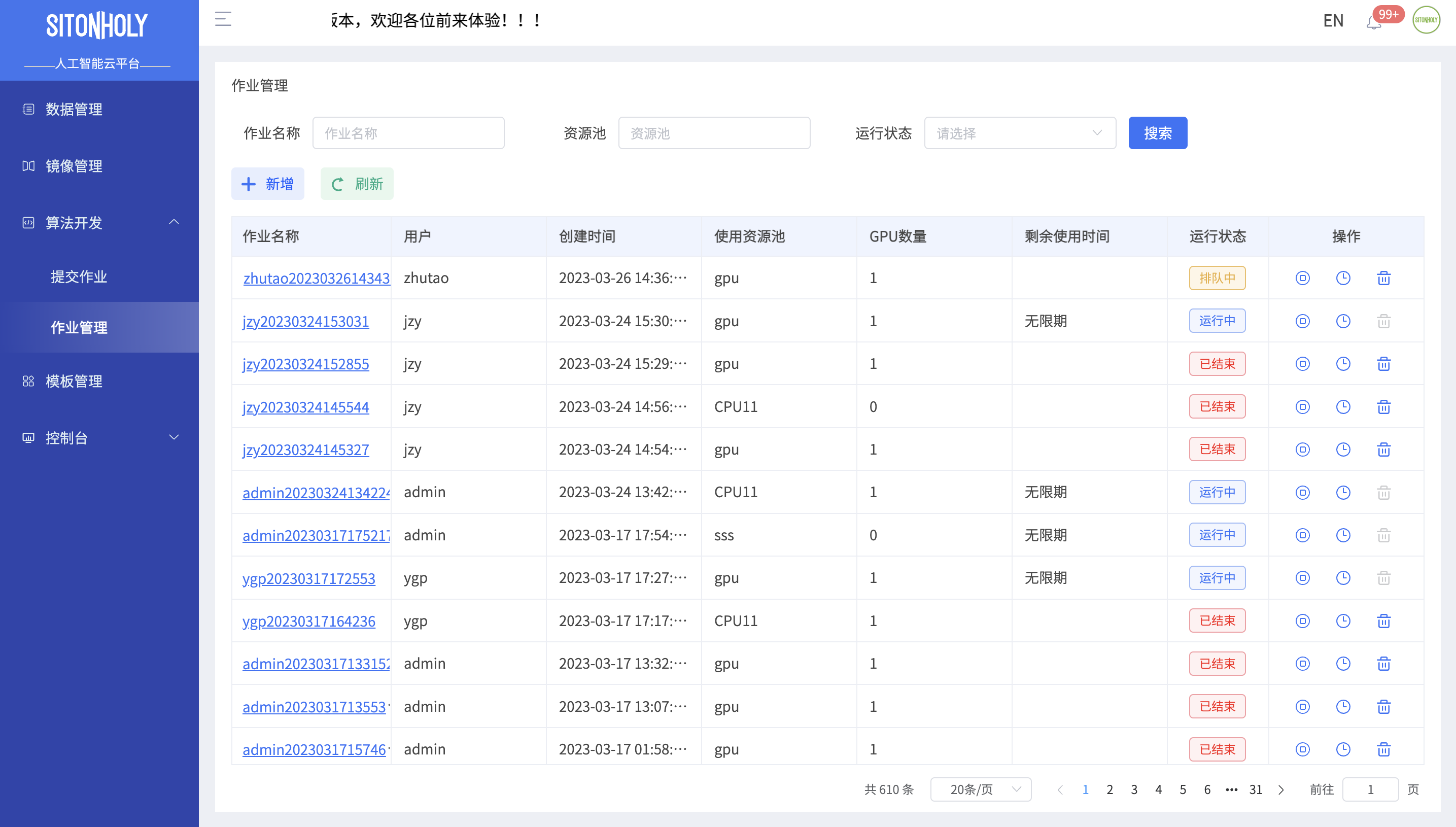Open job link jzy20230324153031
The width and height of the screenshot is (1456, 827).
305,322
